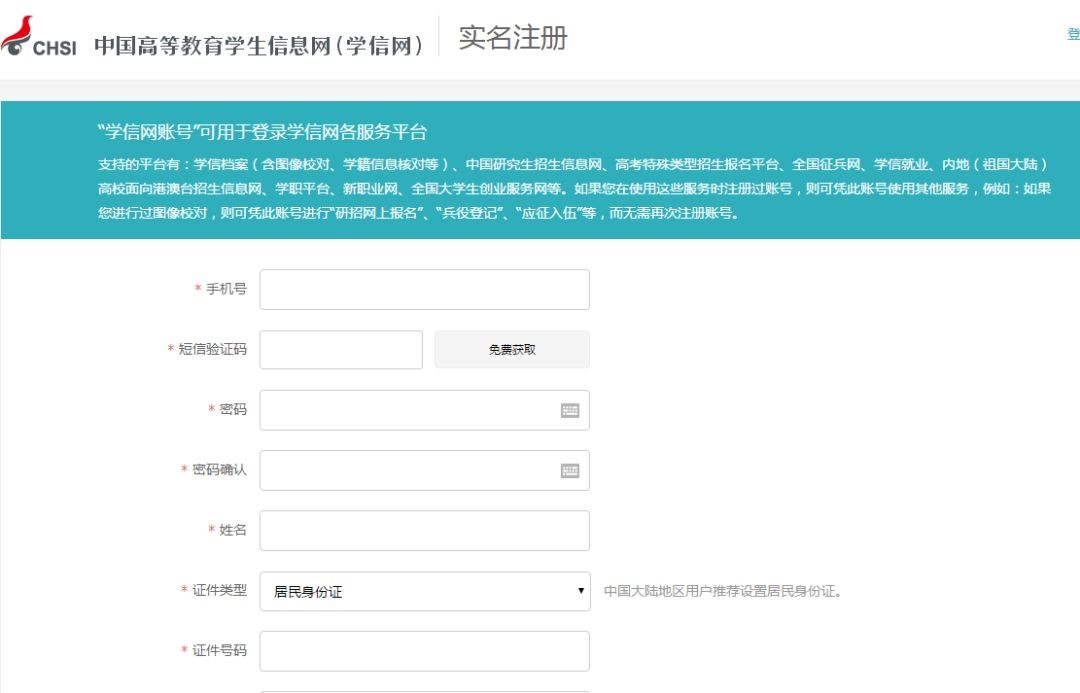Click the CHSI logo icon

click(x=38, y=37)
